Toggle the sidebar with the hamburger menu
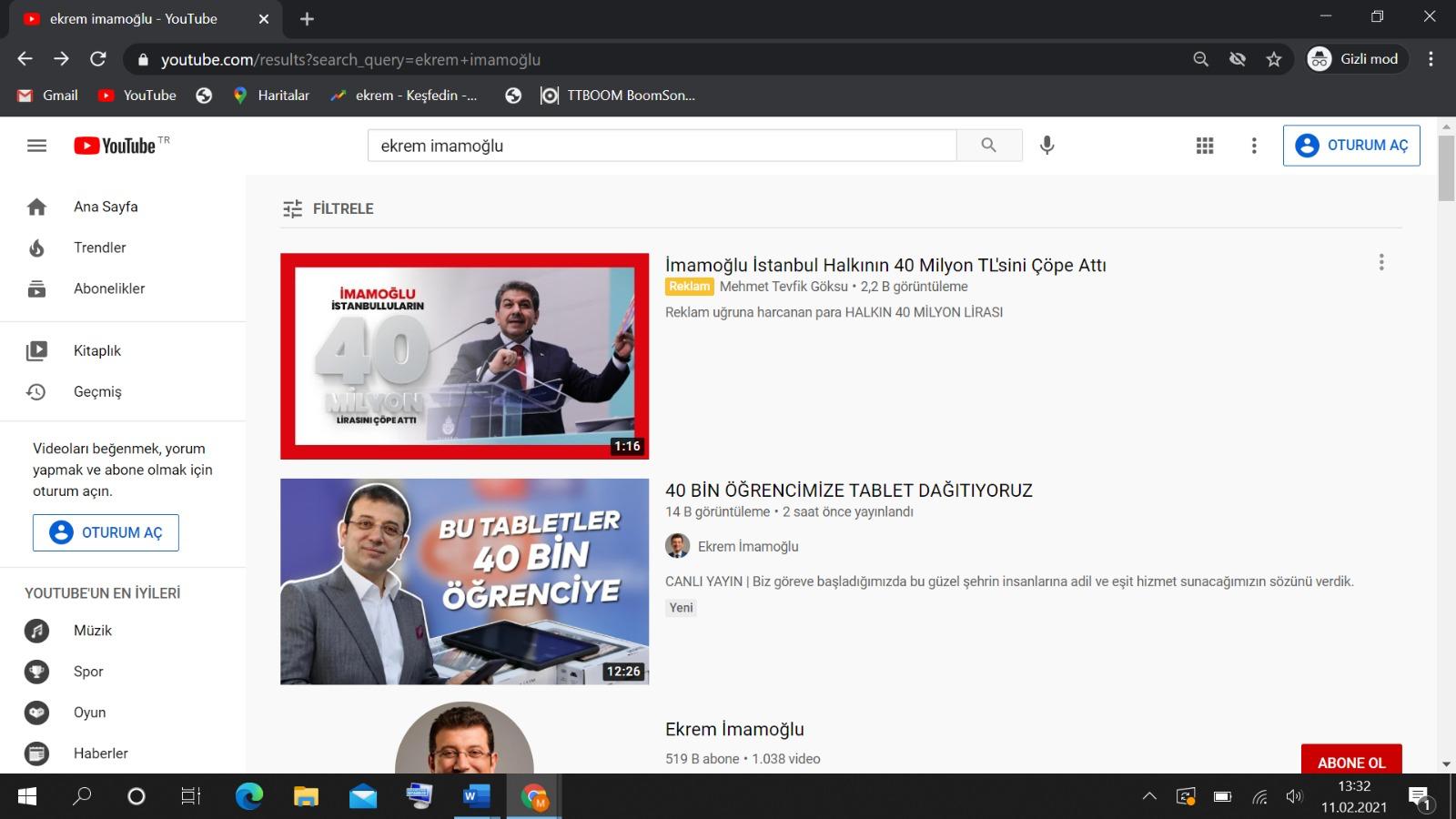Screen dimensions: 1456x819 coord(36,145)
